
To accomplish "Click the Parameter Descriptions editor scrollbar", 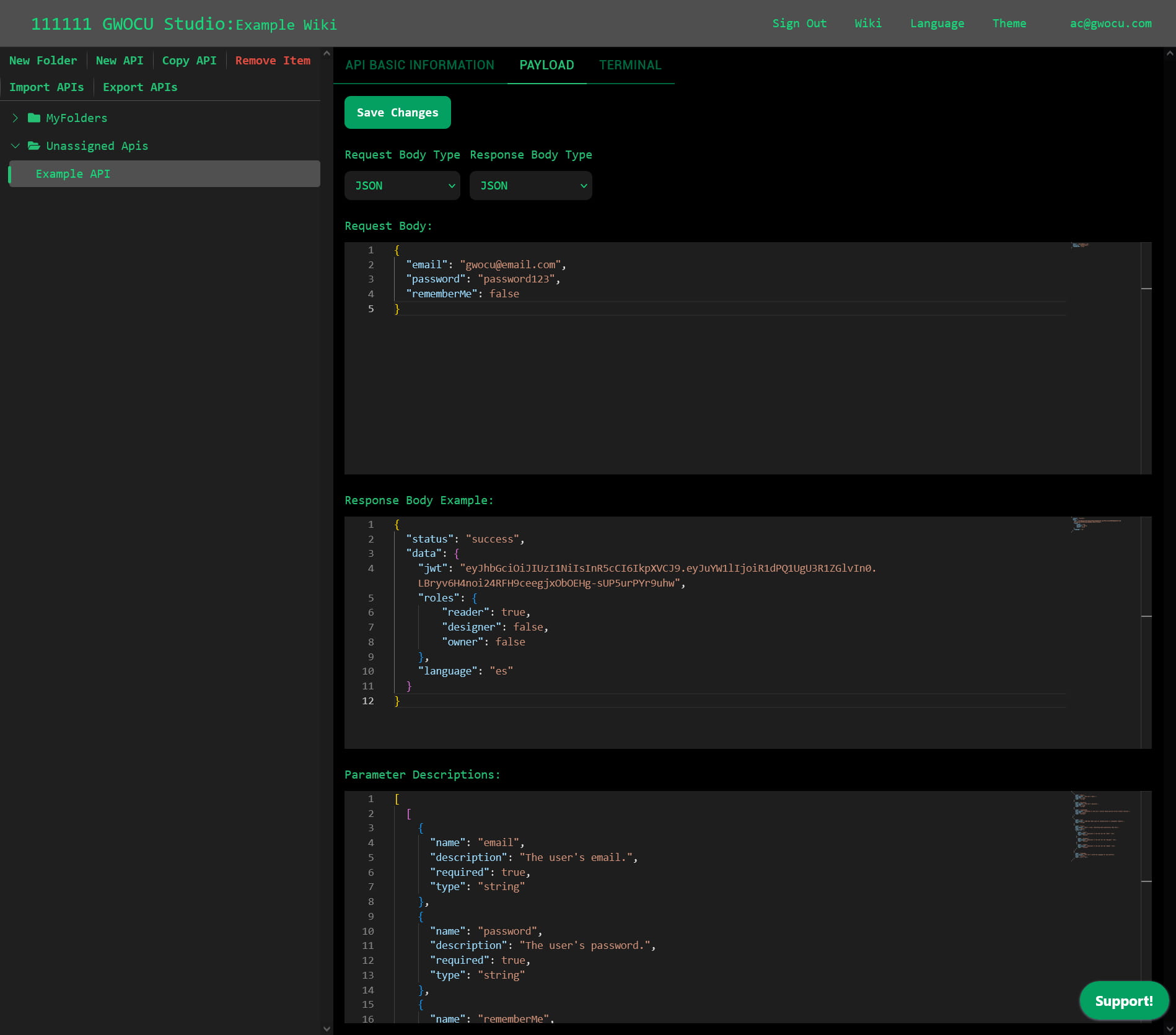I will [x=1146, y=907].
